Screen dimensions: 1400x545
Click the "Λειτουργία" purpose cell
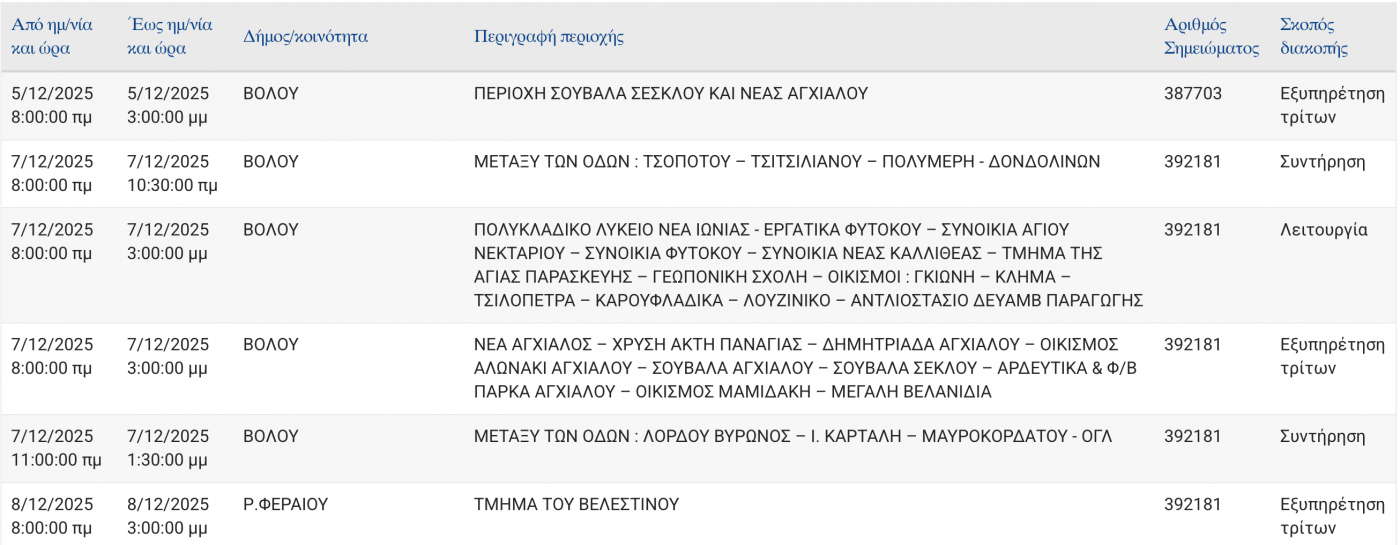coord(1323,230)
